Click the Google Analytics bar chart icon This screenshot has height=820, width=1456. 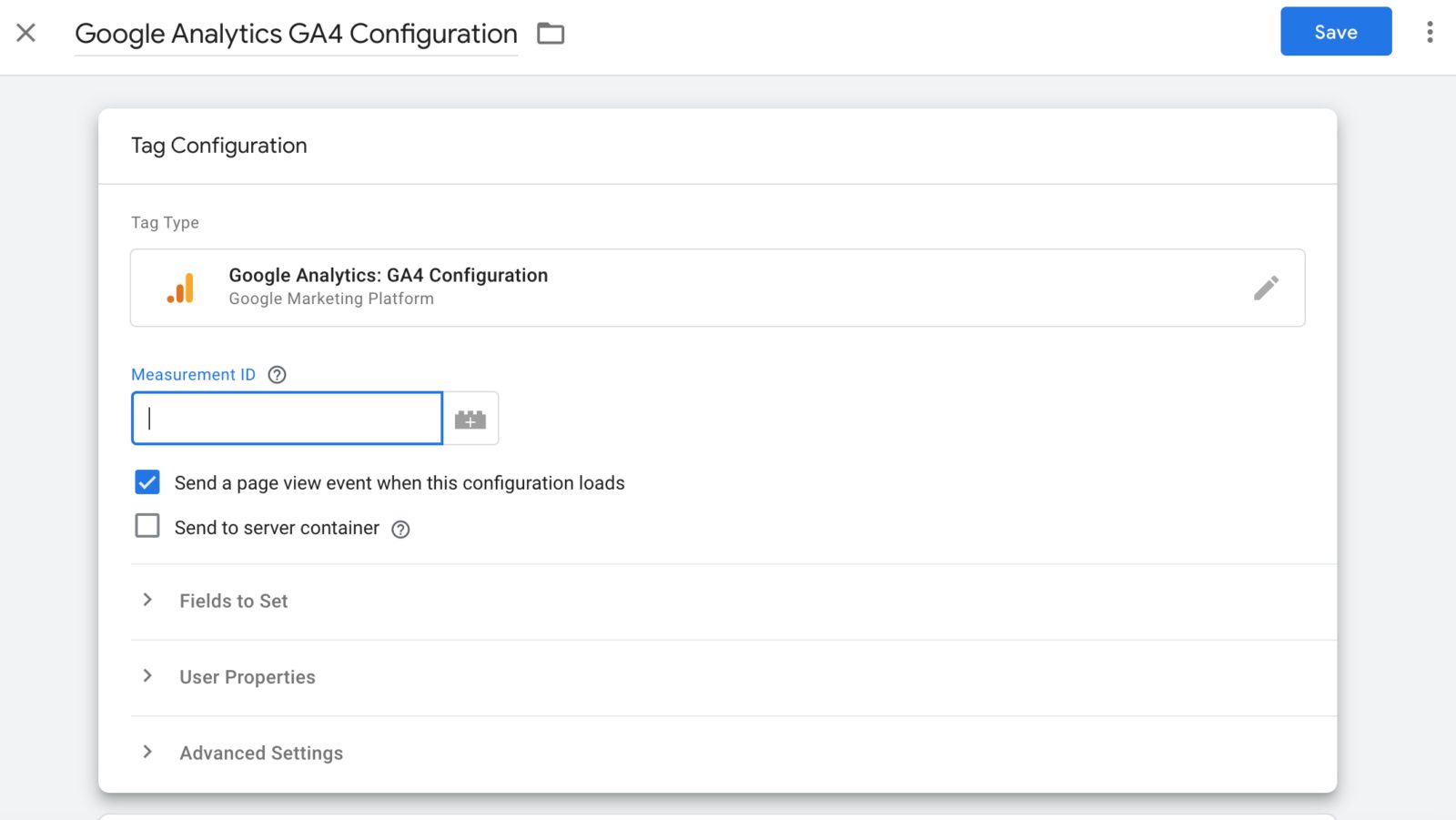tap(180, 288)
